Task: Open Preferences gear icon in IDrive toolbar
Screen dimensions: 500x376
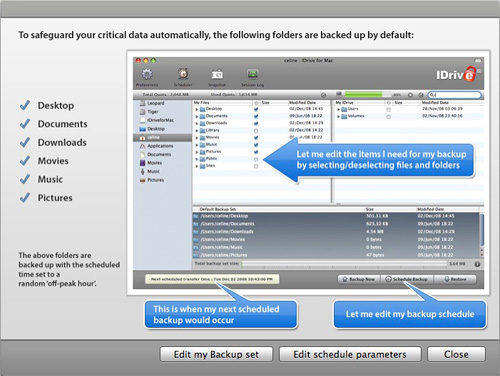Action: click(147, 74)
